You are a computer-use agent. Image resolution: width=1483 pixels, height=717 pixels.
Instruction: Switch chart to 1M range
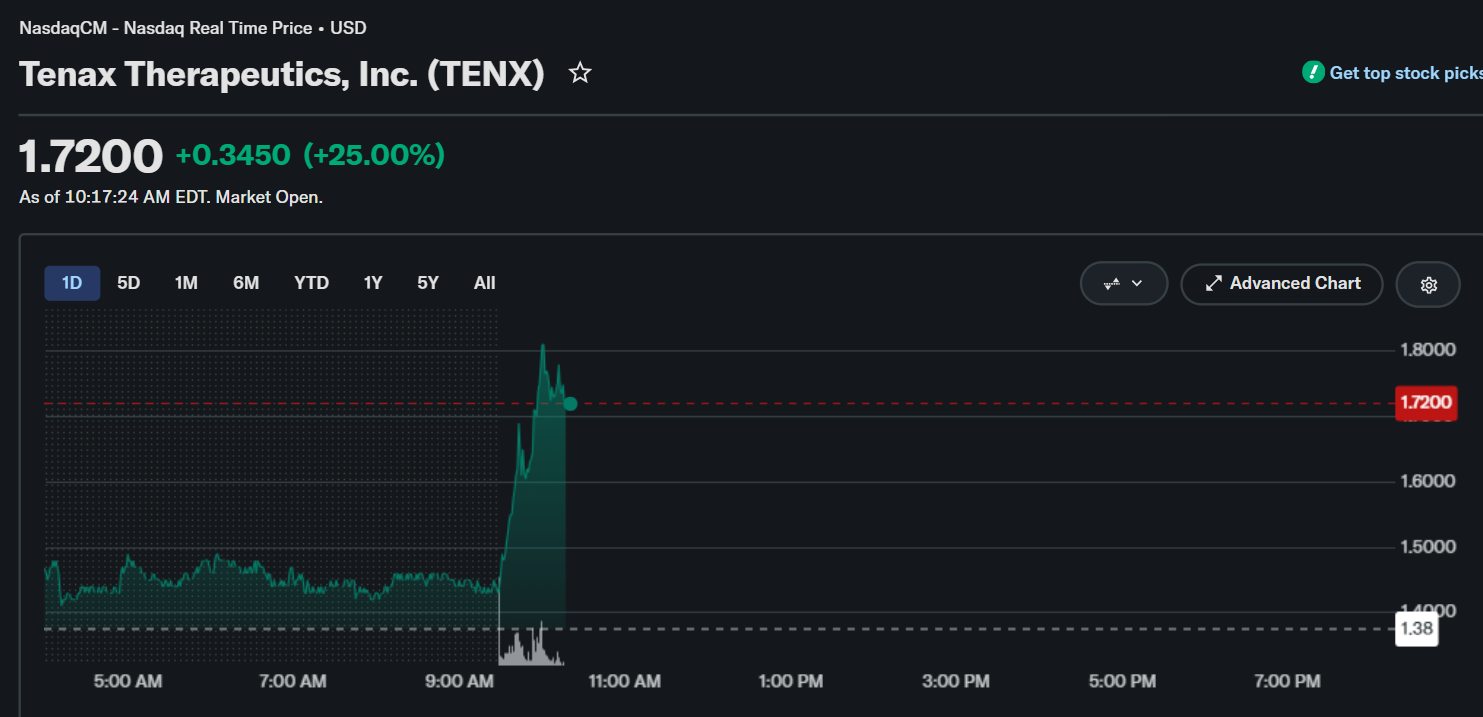click(x=186, y=283)
